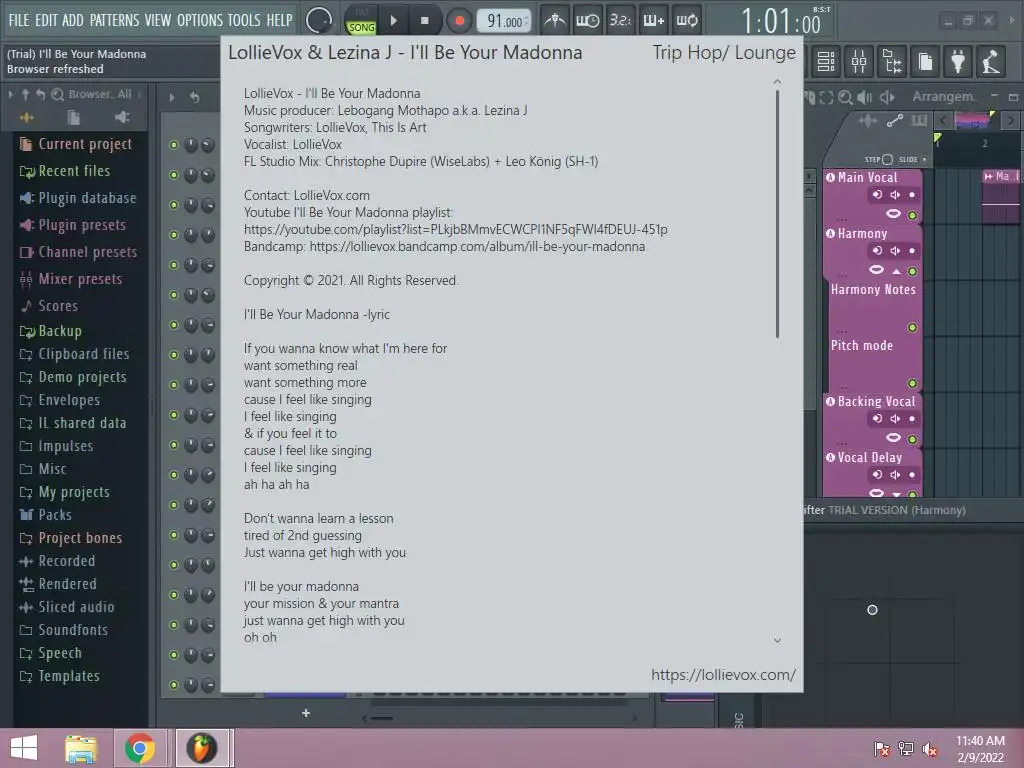Click the browser collapse structure up arrow
The height and width of the screenshot is (768, 1024).
click(25, 94)
